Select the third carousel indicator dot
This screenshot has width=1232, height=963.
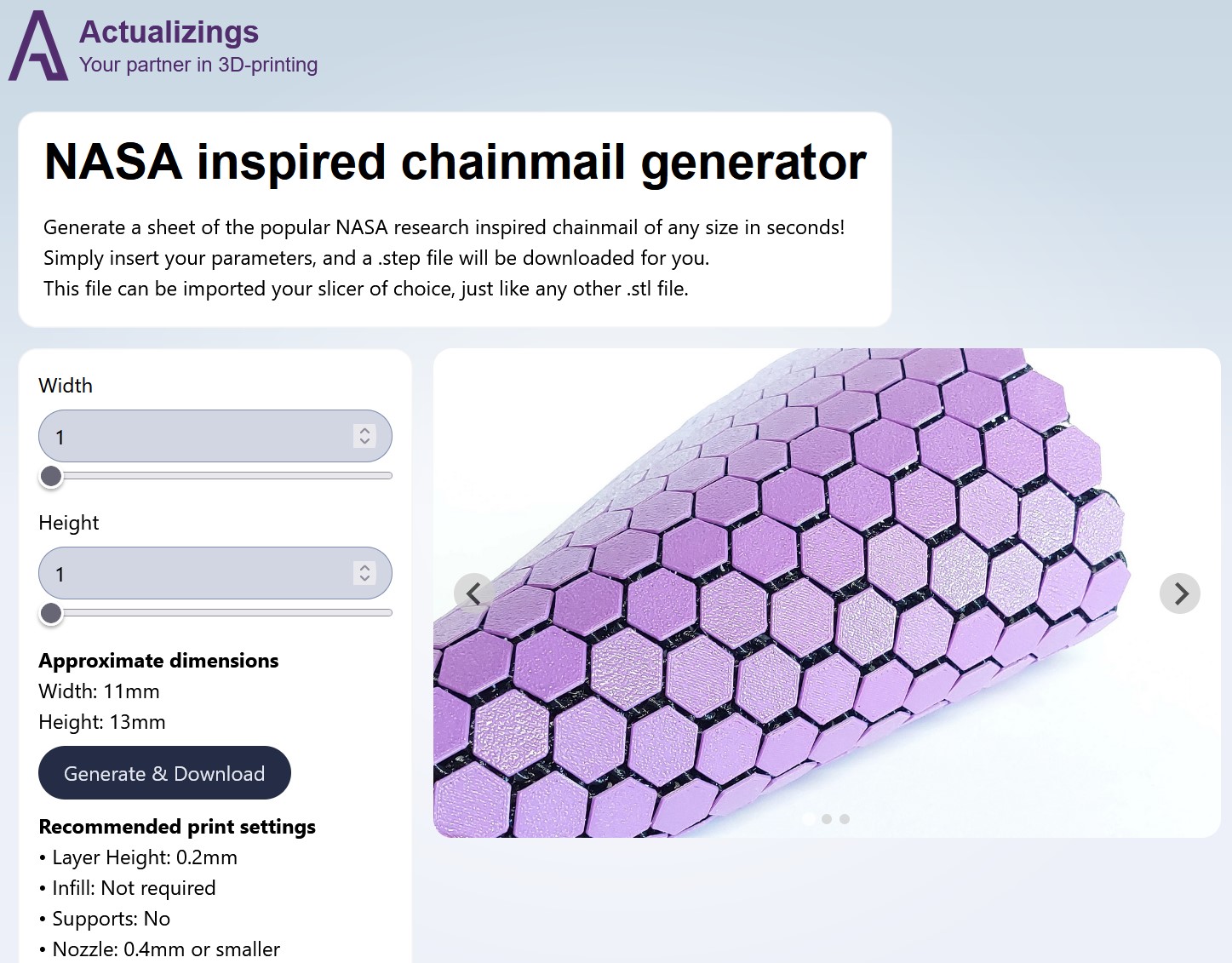click(x=844, y=818)
